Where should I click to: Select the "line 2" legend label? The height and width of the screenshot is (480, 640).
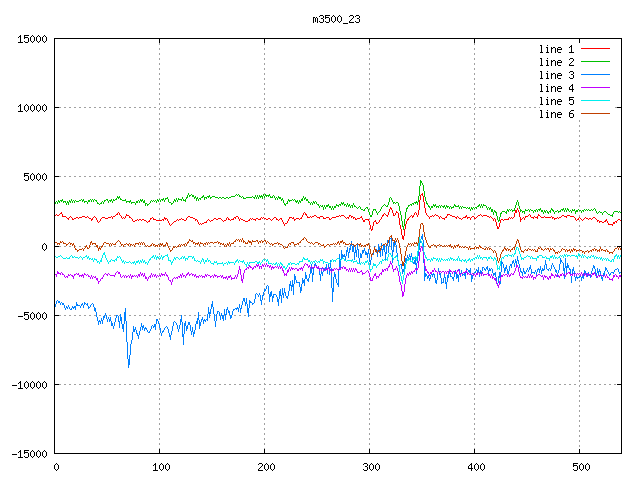tap(556, 62)
